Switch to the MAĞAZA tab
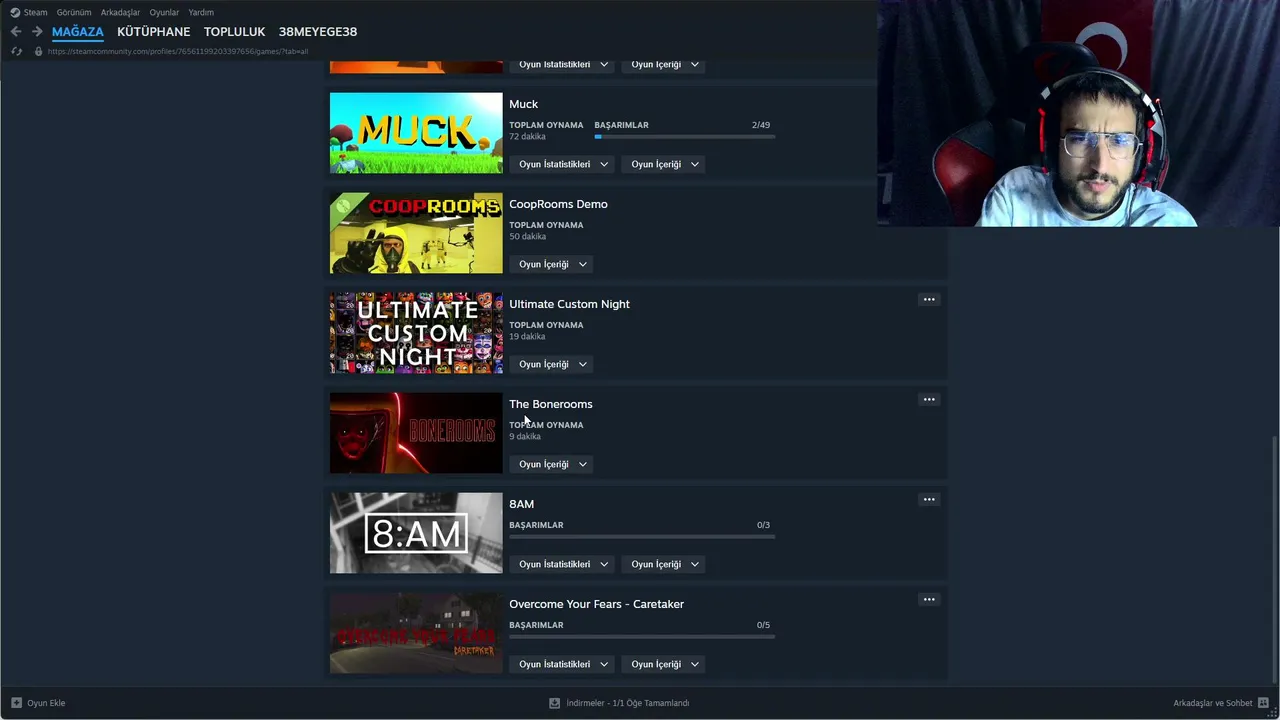The width and height of the screenshot is (1280, 720). [78, 32]
